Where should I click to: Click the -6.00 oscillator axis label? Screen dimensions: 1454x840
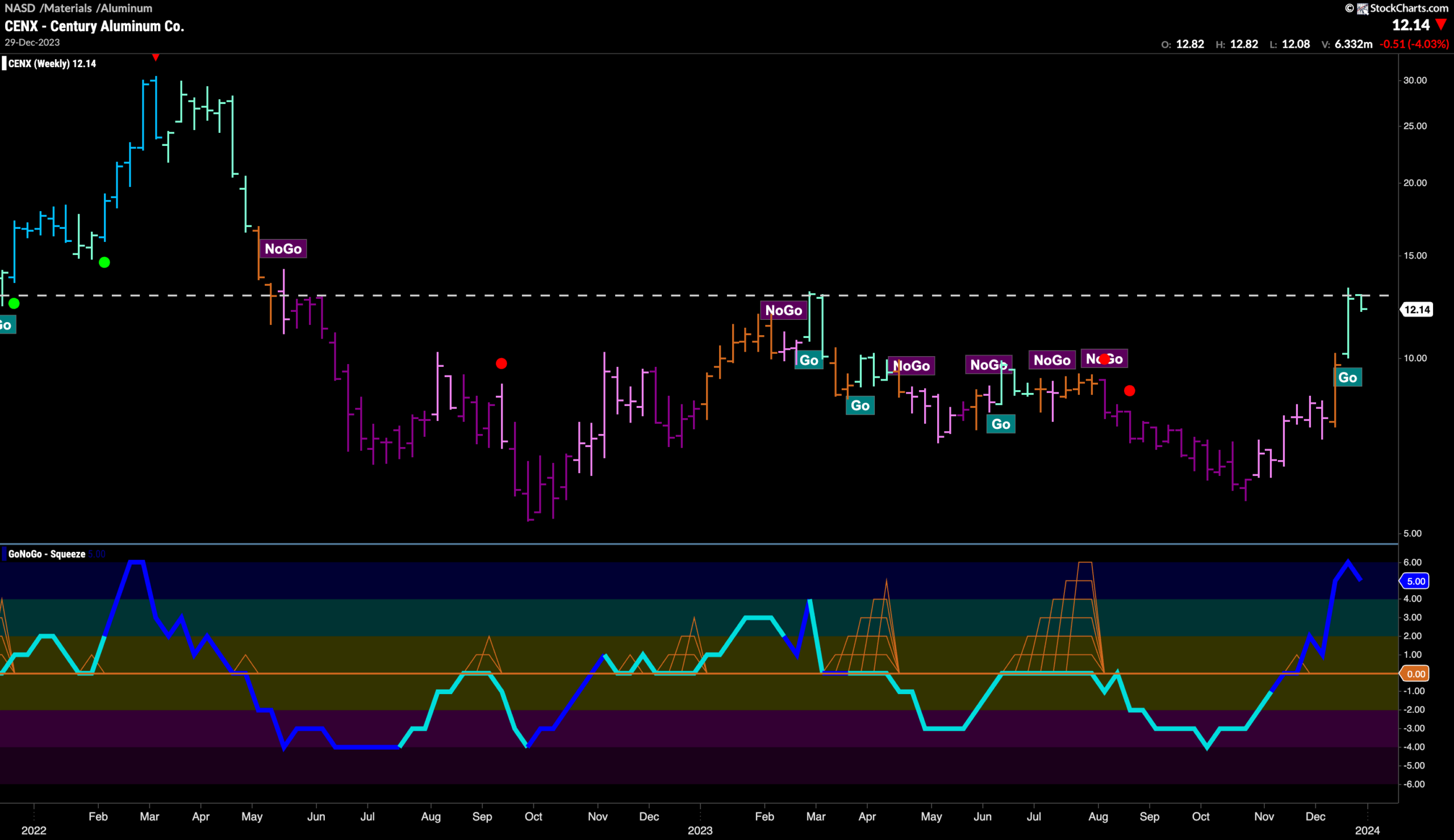click(1413, 784)
